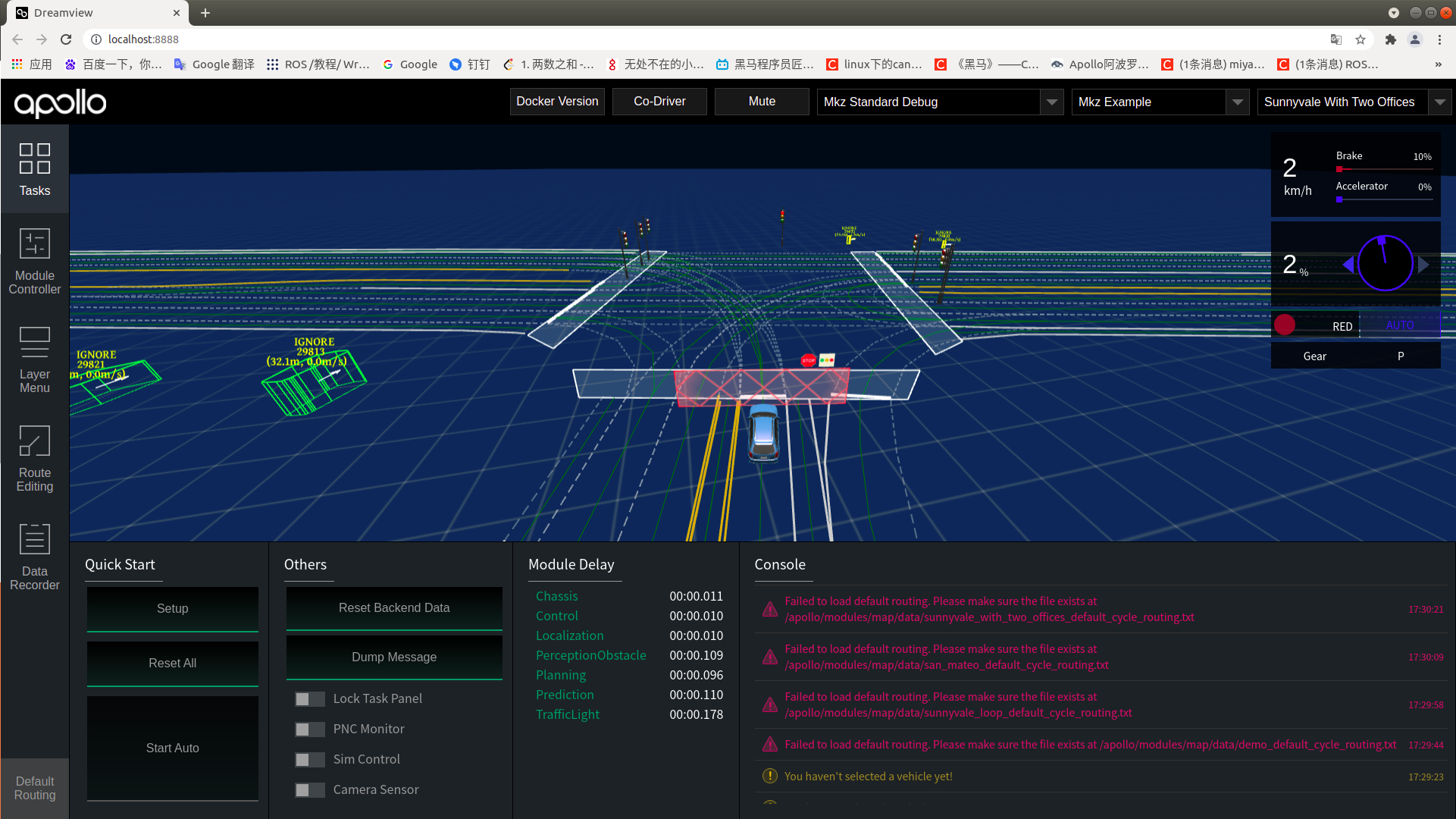This screenshot has height=819, width=1456.
Task: Open the Tasks panel icon
Action: coord(34,168)
